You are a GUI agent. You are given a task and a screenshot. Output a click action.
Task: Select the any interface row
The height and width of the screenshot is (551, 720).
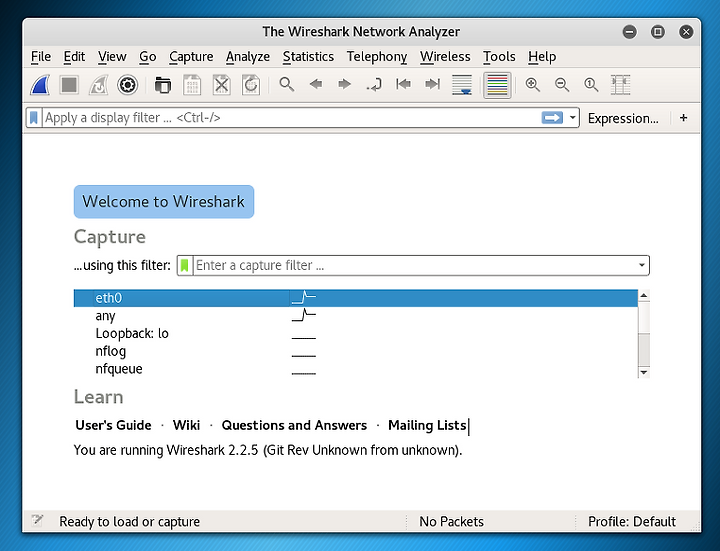pyautogui.click(x=356, y=316)
